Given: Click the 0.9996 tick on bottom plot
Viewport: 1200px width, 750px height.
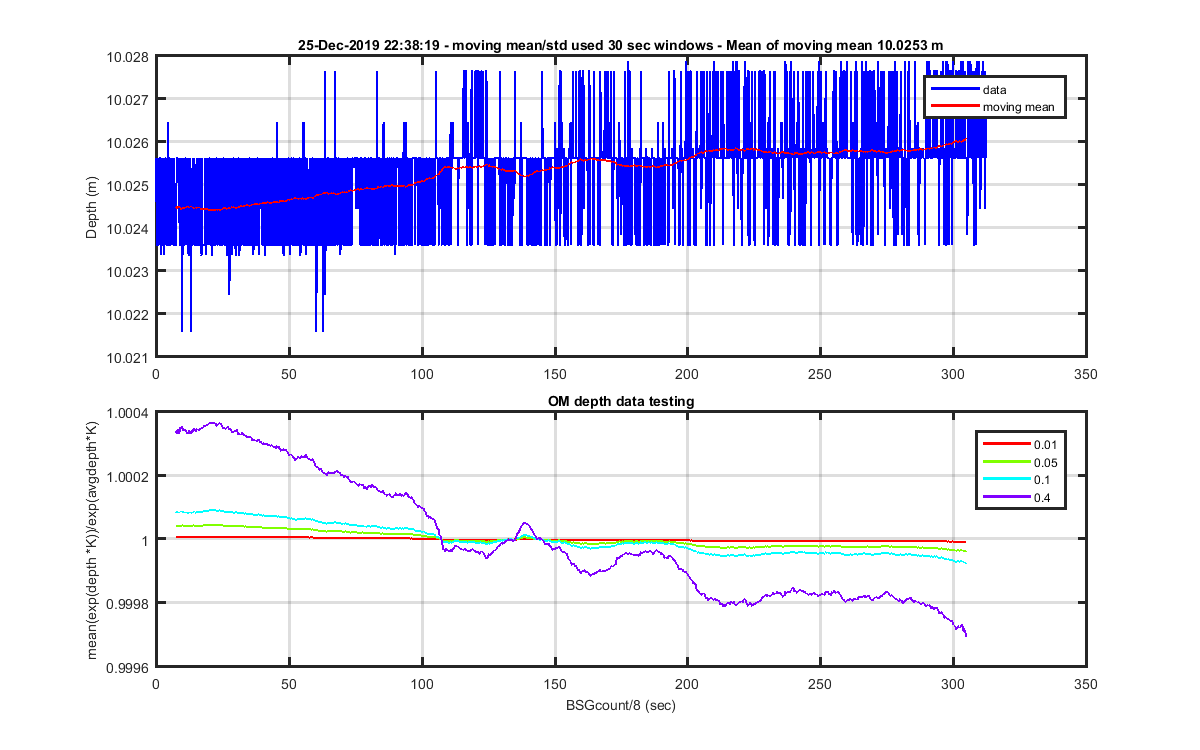Looking at the screenshot, I should [x=130, y=666].
